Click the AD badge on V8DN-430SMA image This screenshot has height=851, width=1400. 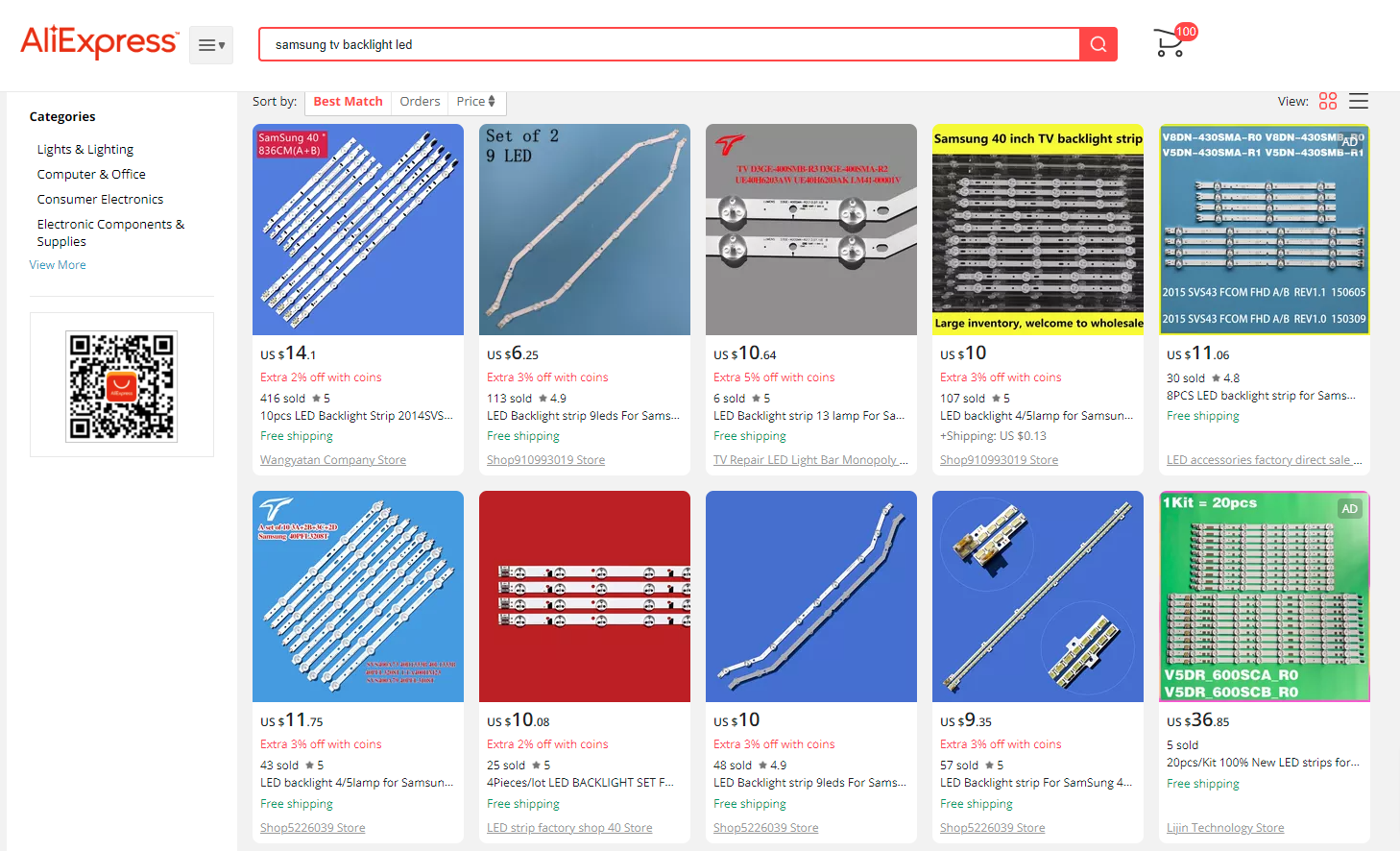1350,141
